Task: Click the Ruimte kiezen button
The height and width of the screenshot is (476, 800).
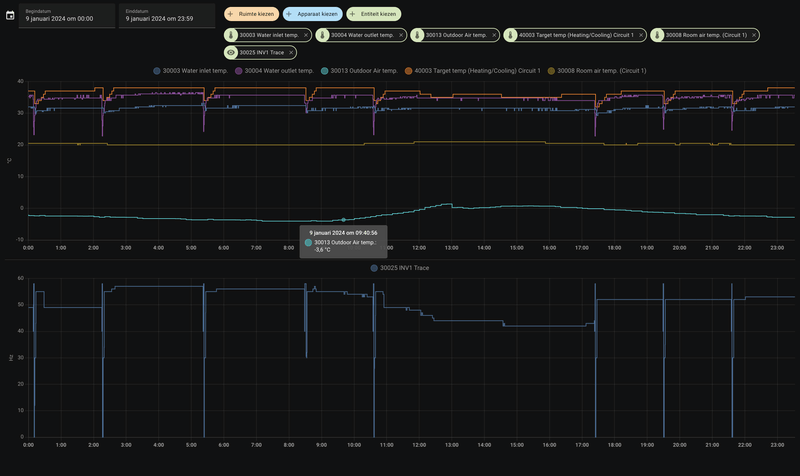Action: tap(251, 14)
